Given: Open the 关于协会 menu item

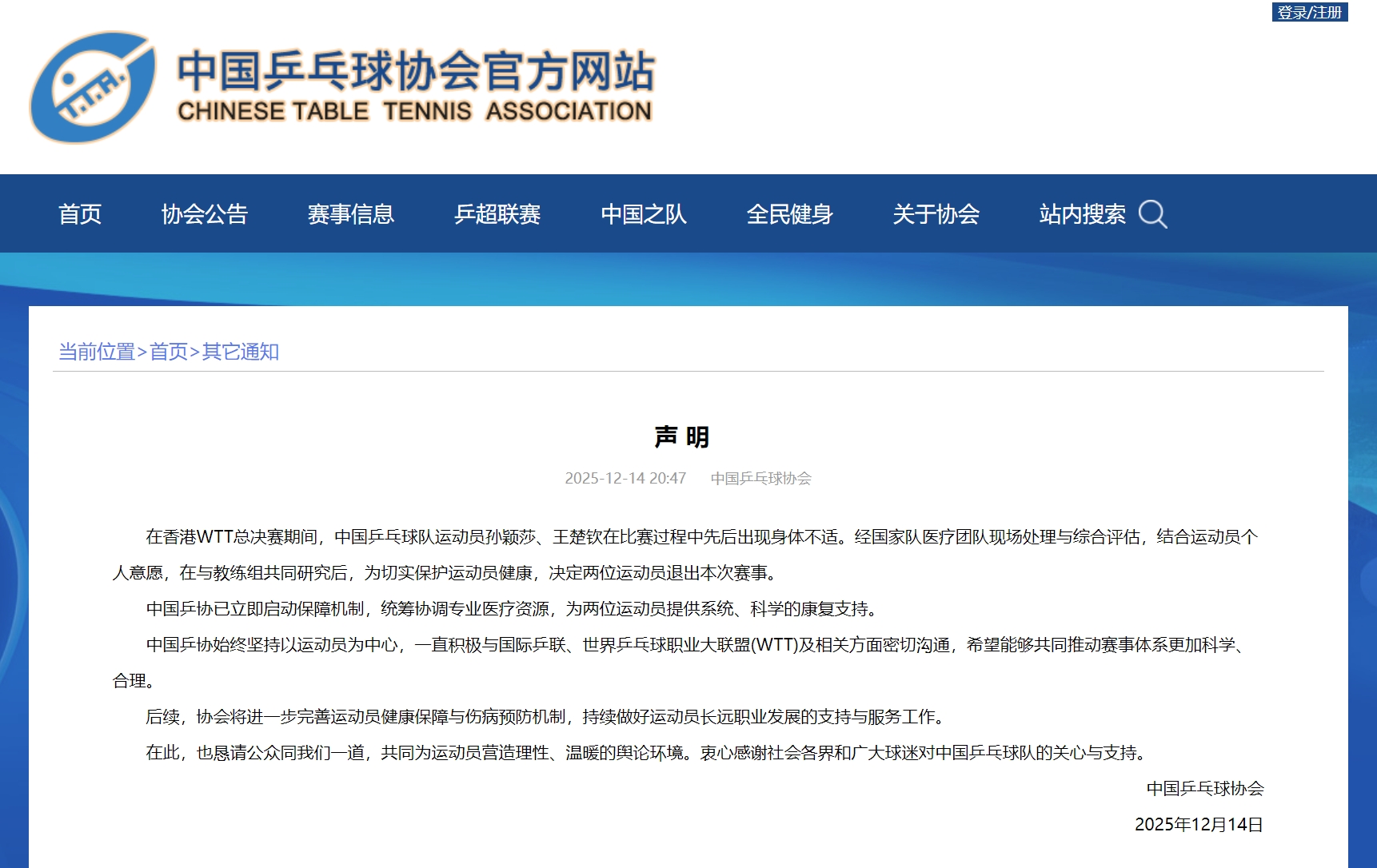Looking at the screenshot, I should pyautogui.click(x=936, y=214).
